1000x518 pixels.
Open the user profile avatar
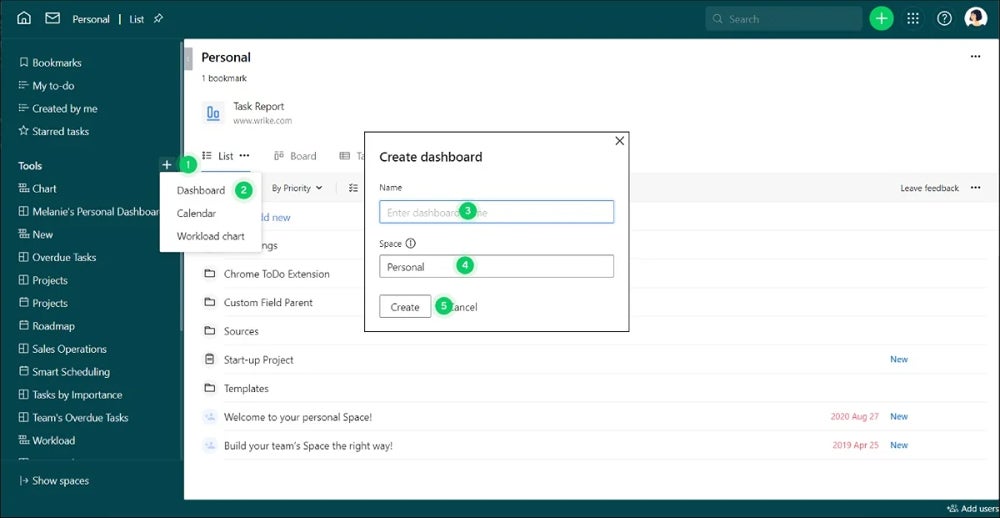coord(976,18)
